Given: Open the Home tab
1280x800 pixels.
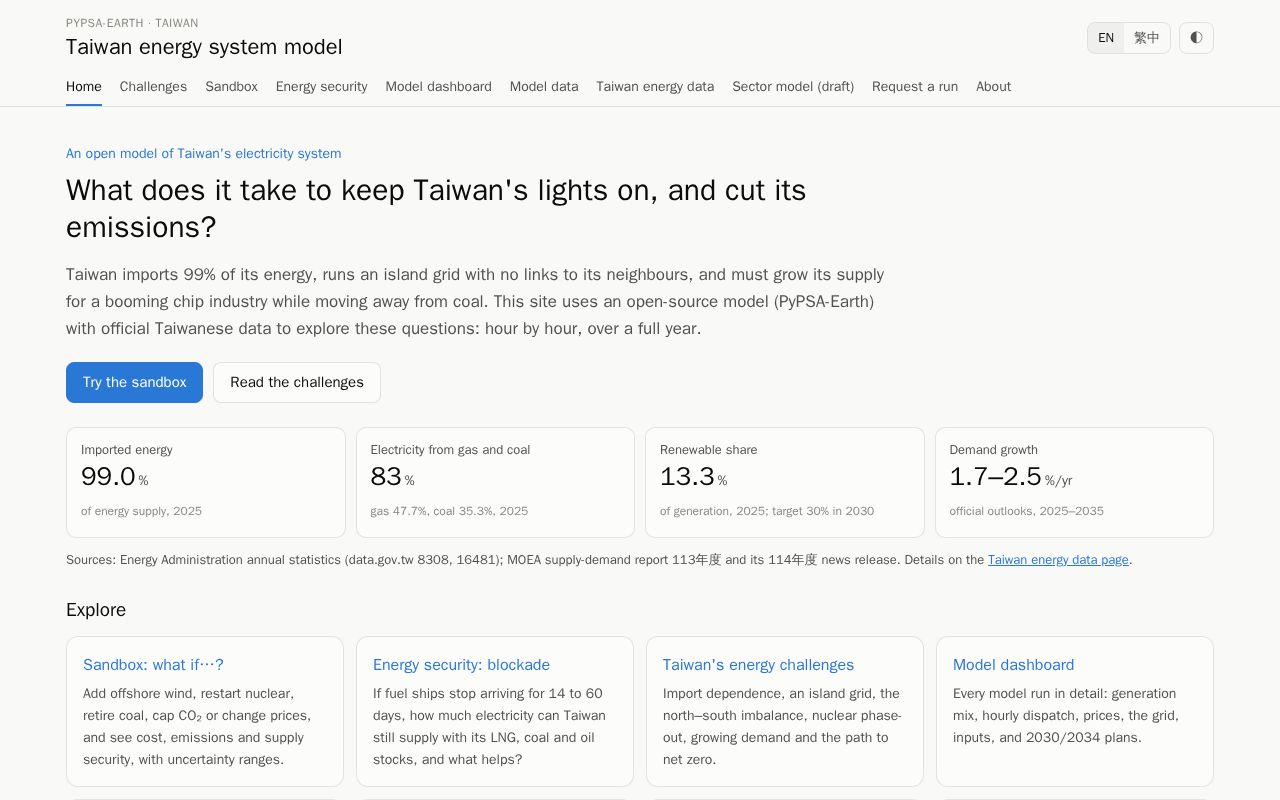Looking at the screenshot, I should [x=84, y=87].
